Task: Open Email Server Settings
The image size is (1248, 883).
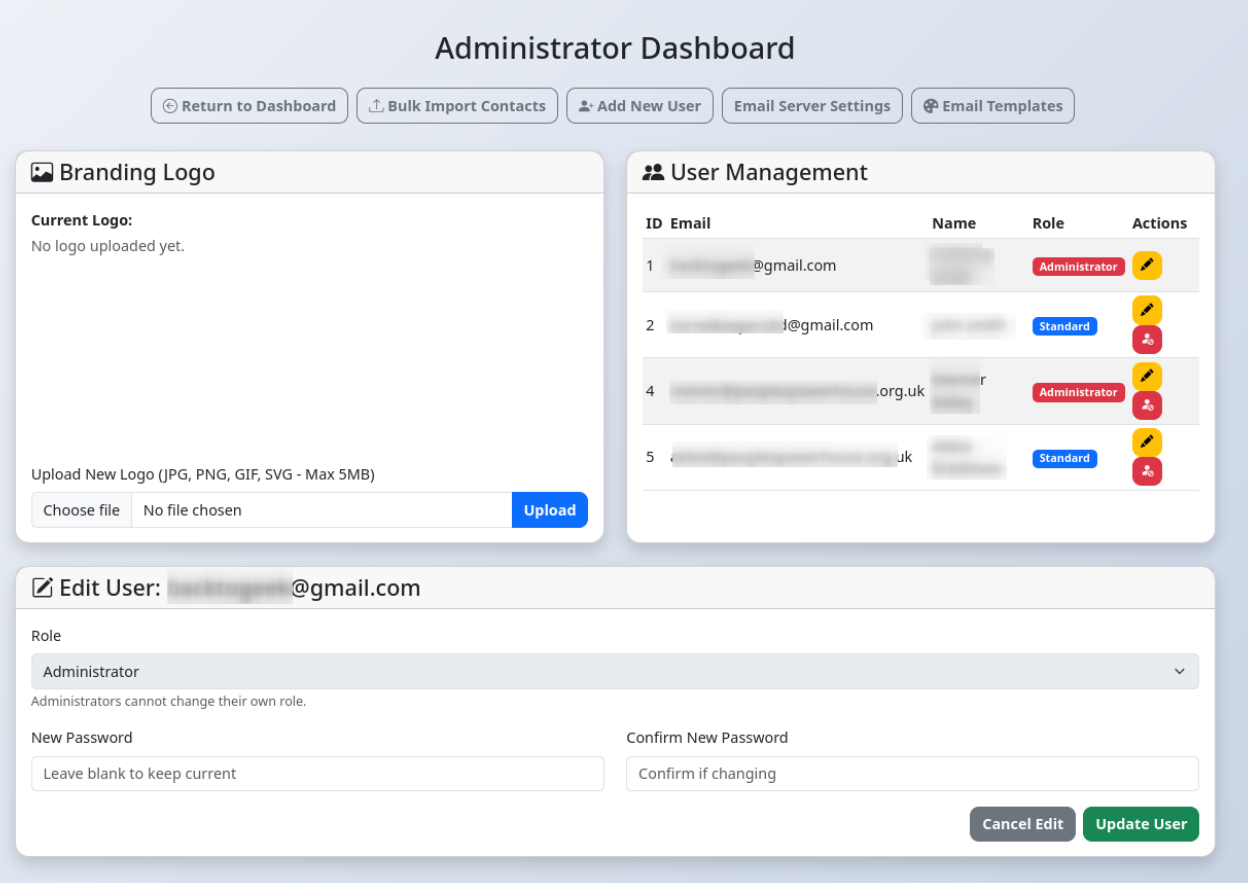Action: pyautogui.click(x=811, y=106)
